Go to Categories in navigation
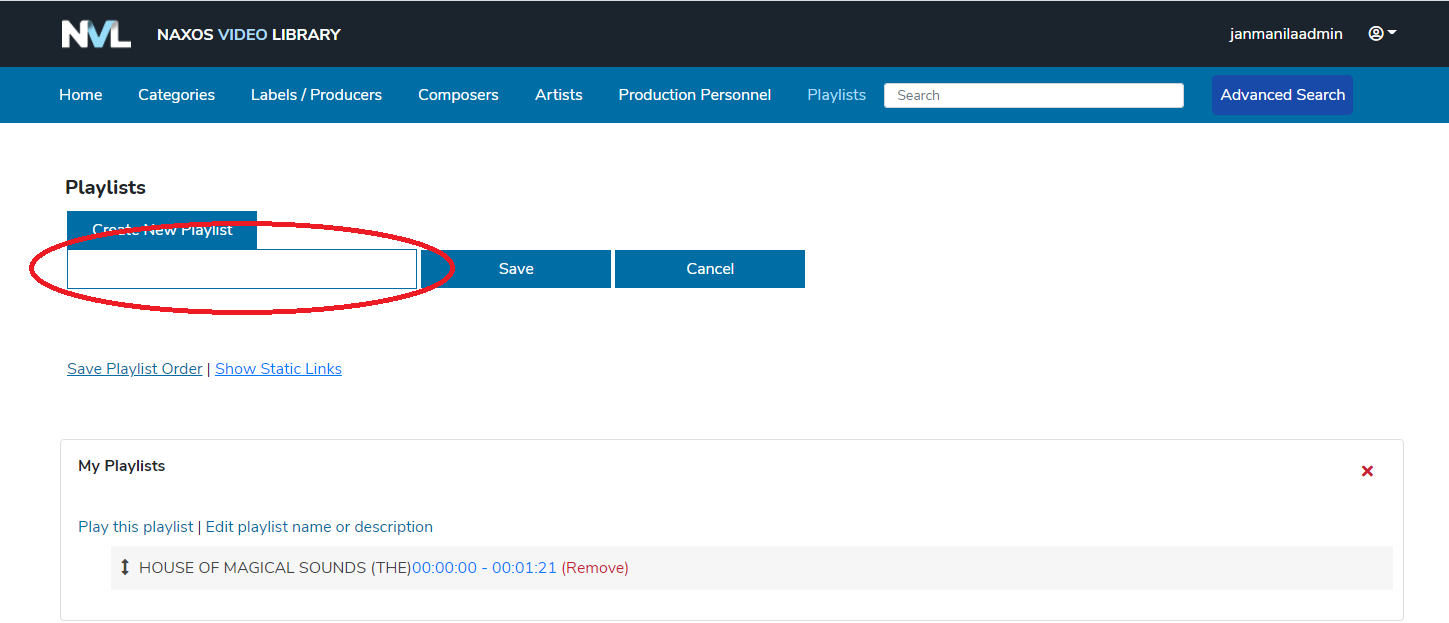Image resolution: width=1449 pixels, height=623 pixels. (x=176, y=95)
